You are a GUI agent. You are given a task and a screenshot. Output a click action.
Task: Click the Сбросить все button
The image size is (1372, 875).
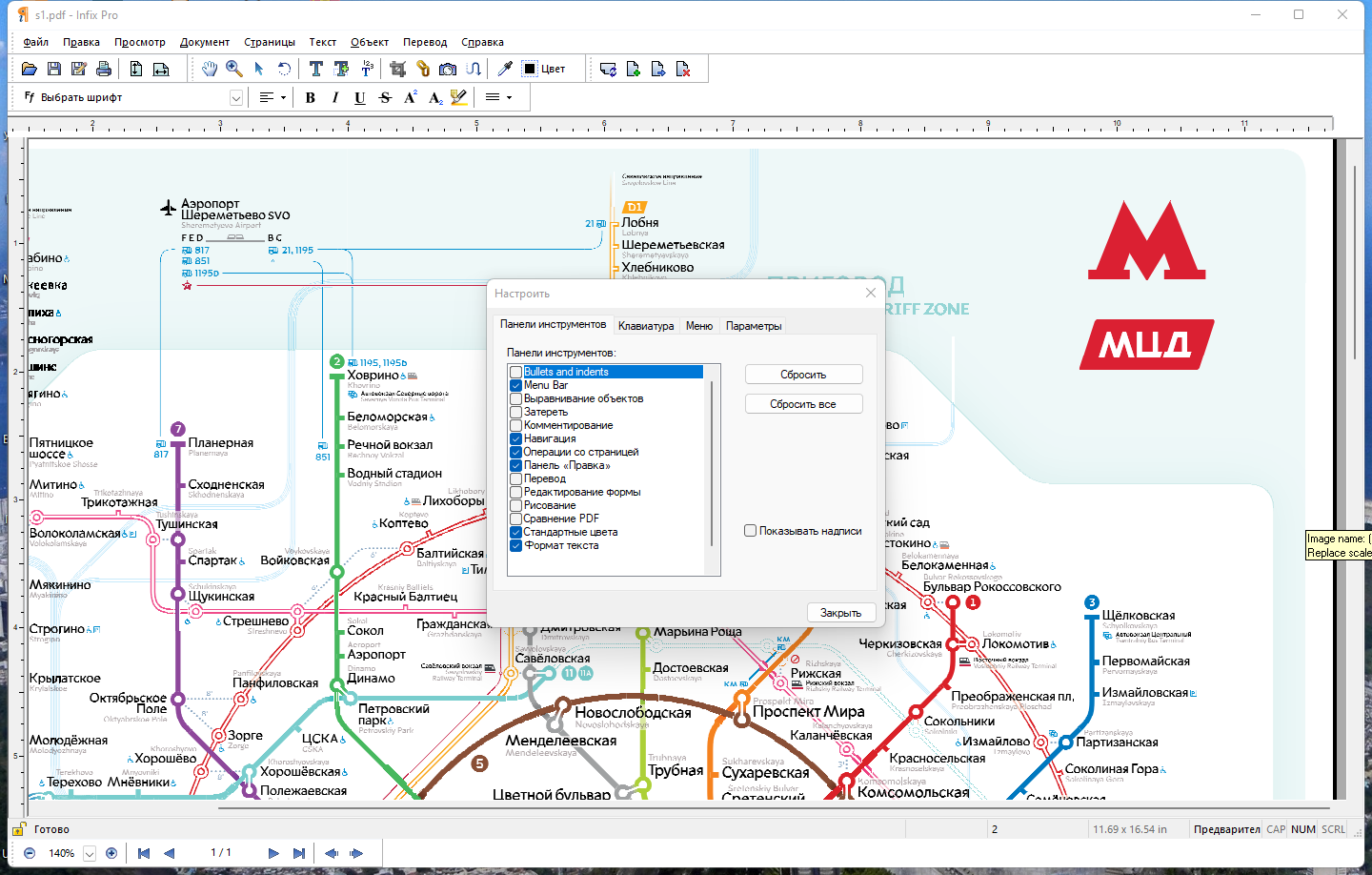click(803, 404)
